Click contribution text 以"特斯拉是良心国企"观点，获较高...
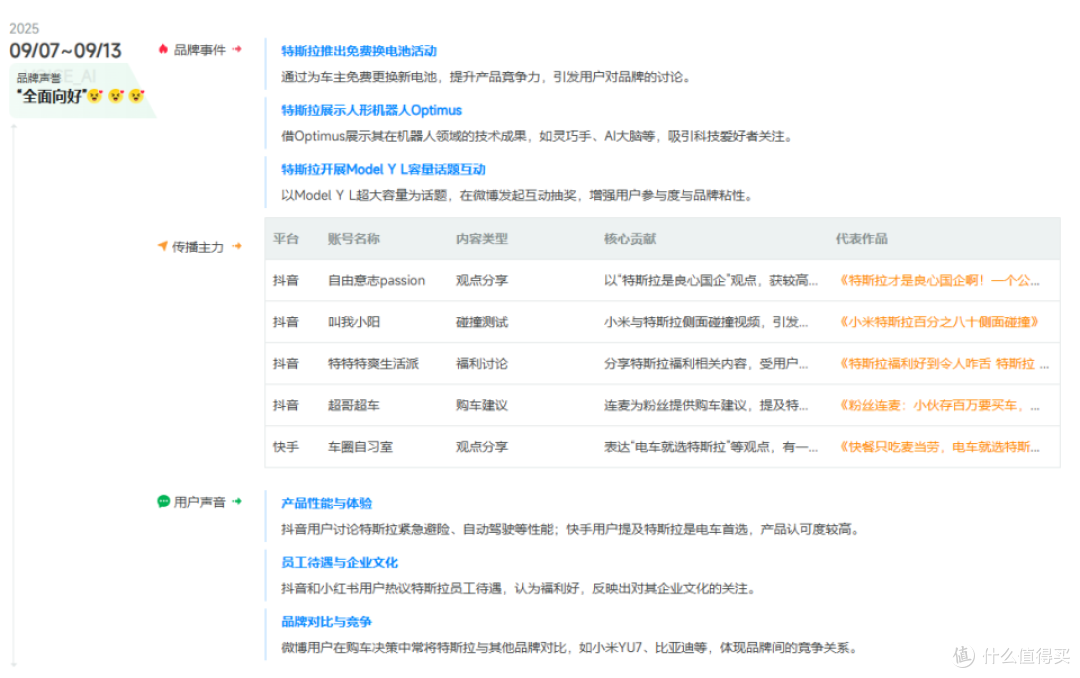Viewport: 1080px width, 678px height. point(711,280)
